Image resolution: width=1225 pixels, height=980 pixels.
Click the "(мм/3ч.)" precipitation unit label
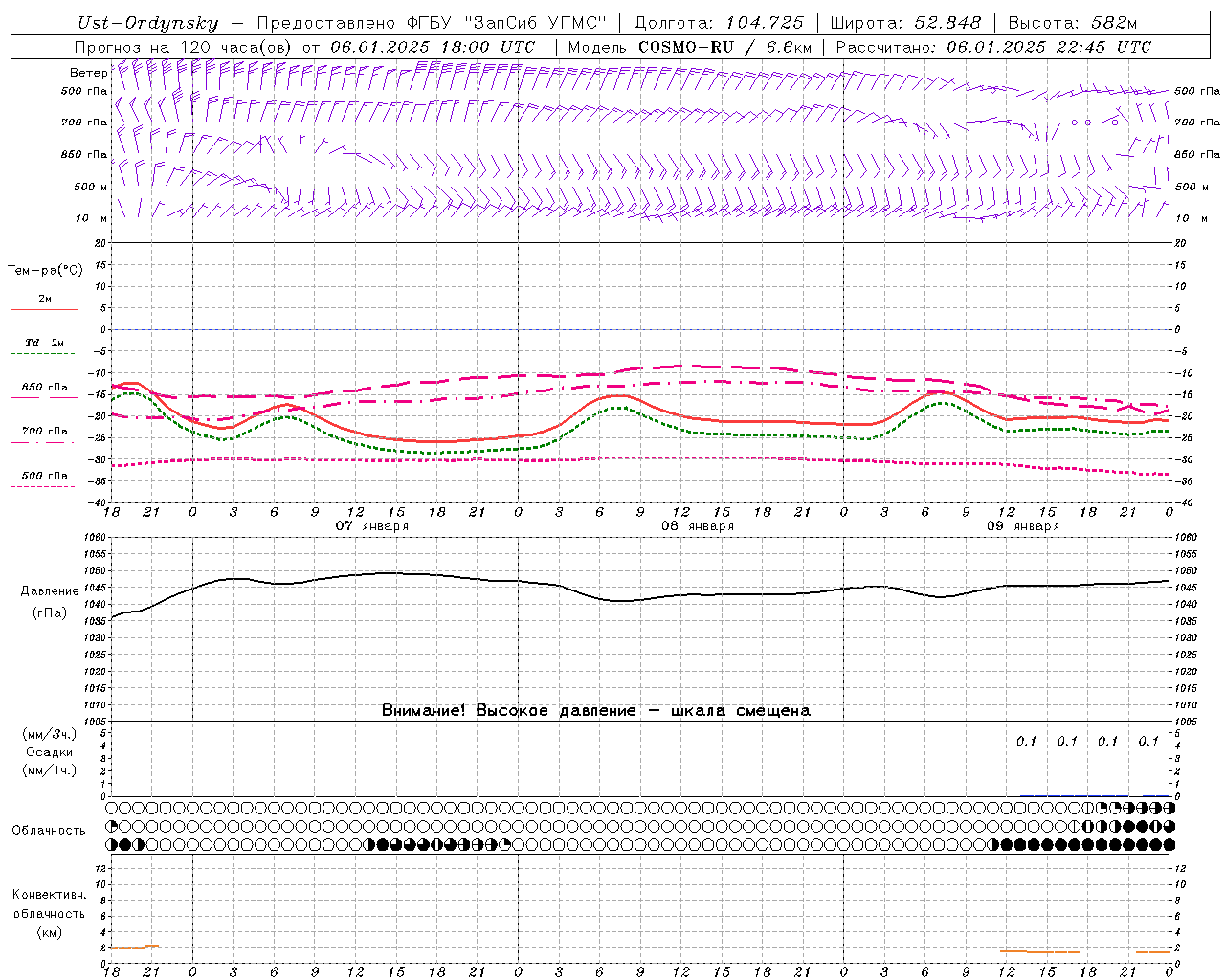50,734
